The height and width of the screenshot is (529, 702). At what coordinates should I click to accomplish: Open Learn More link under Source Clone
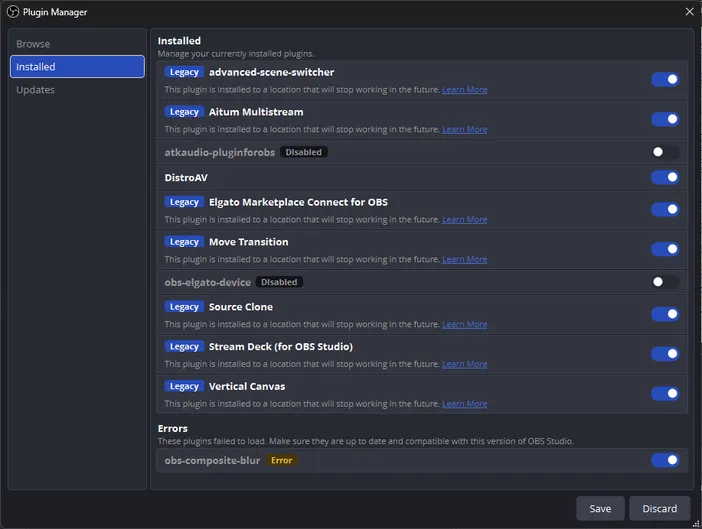coord(464,324)
